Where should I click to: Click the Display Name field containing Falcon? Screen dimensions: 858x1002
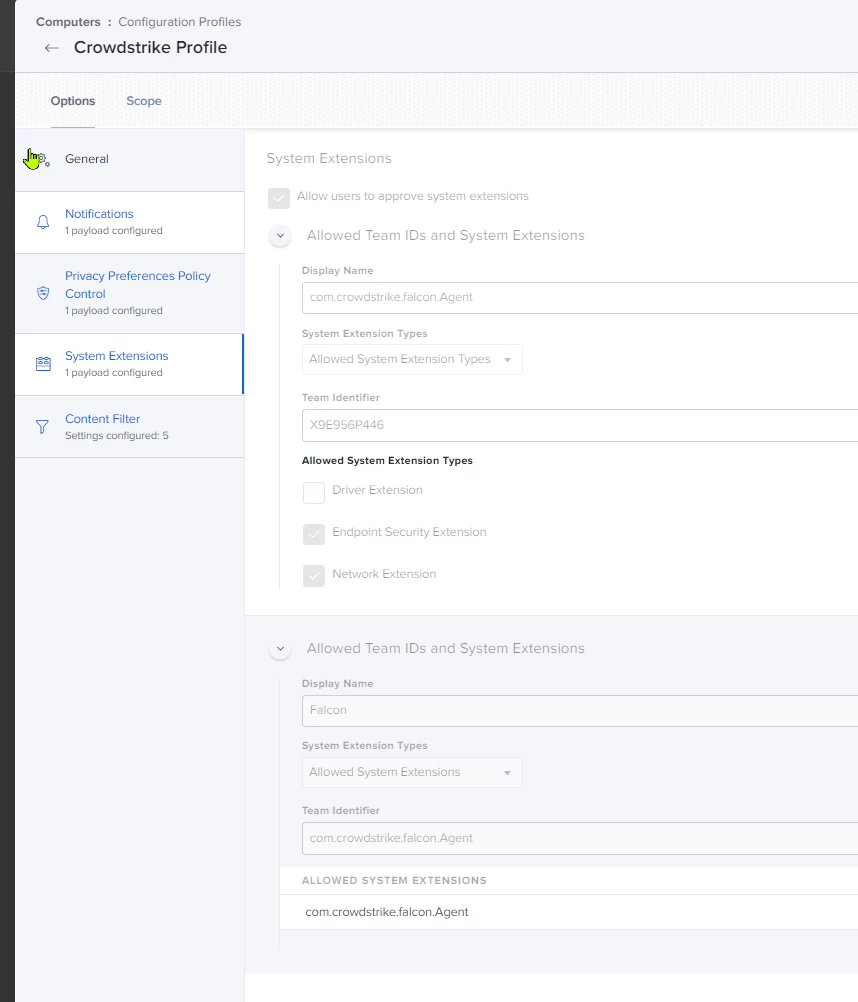[580, 711]
